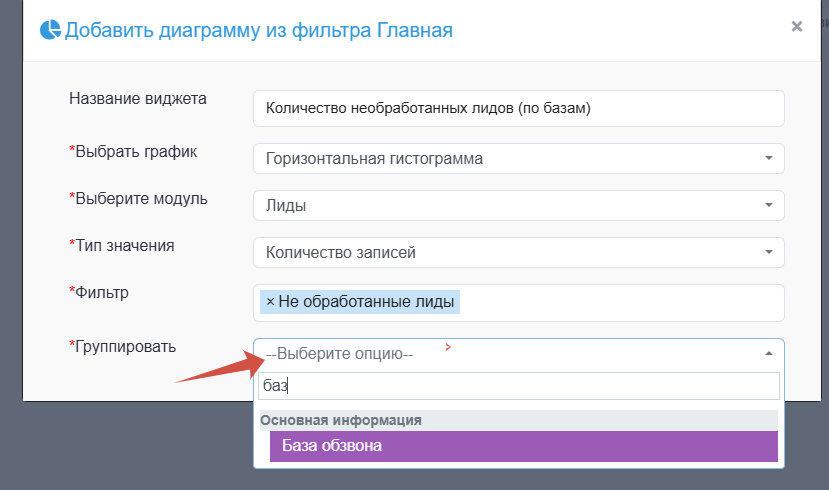Select the "База обзвона" option
The image size is (829, 490).
[x=523, y=446]
